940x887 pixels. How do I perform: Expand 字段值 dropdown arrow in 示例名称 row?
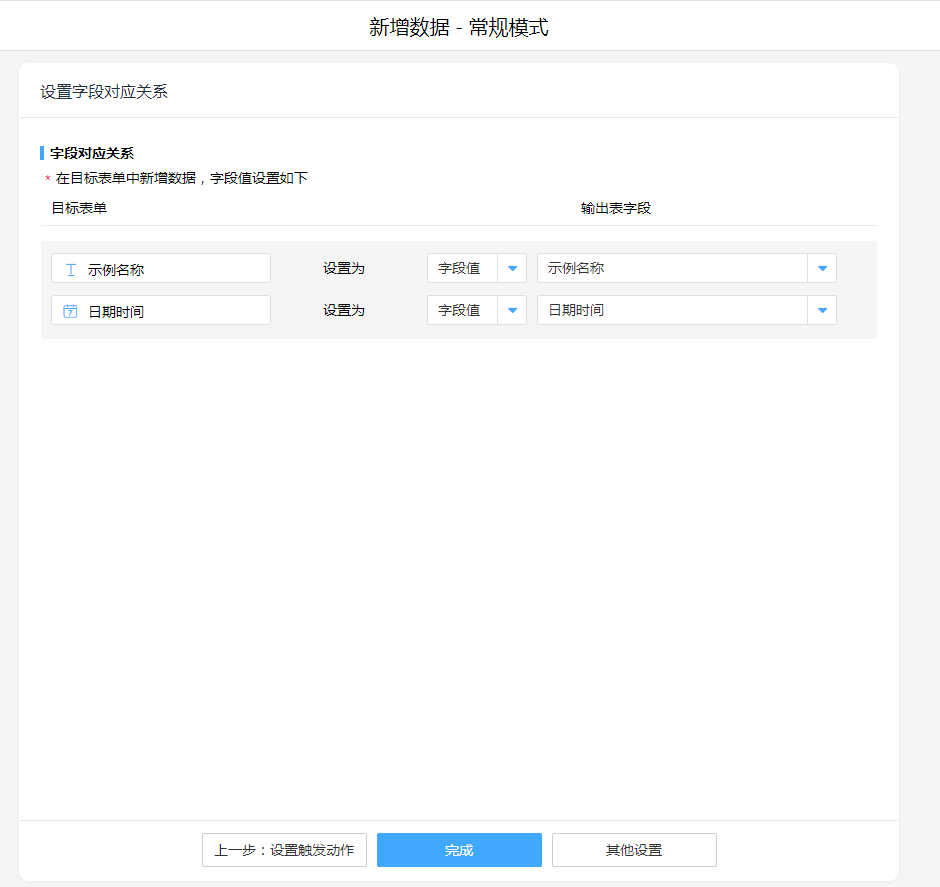click(512, 268)
